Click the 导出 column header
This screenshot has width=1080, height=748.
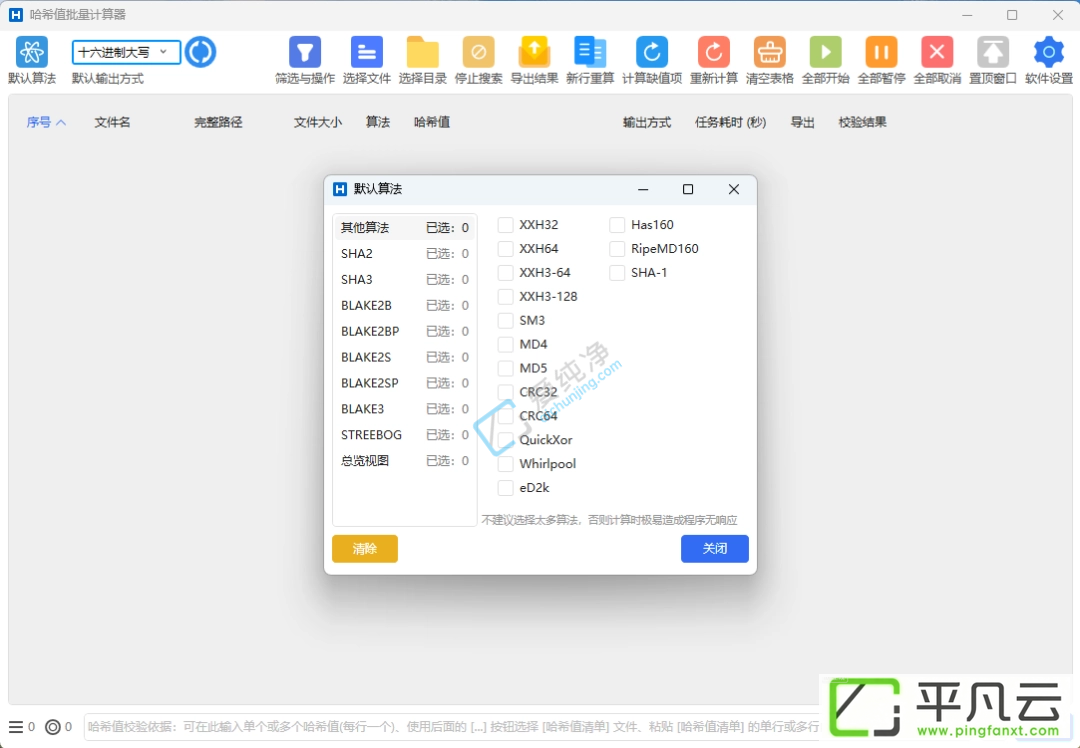point(802,123)
